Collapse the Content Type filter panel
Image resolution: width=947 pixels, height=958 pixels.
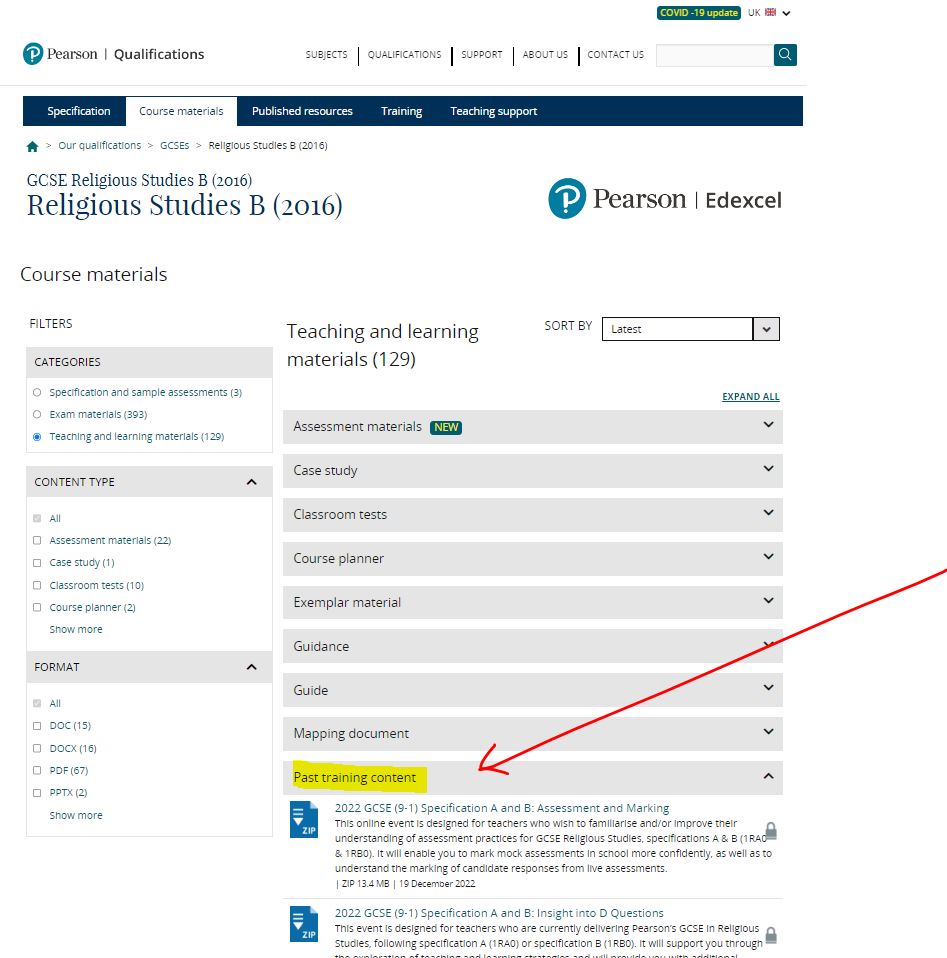[251, 482]
